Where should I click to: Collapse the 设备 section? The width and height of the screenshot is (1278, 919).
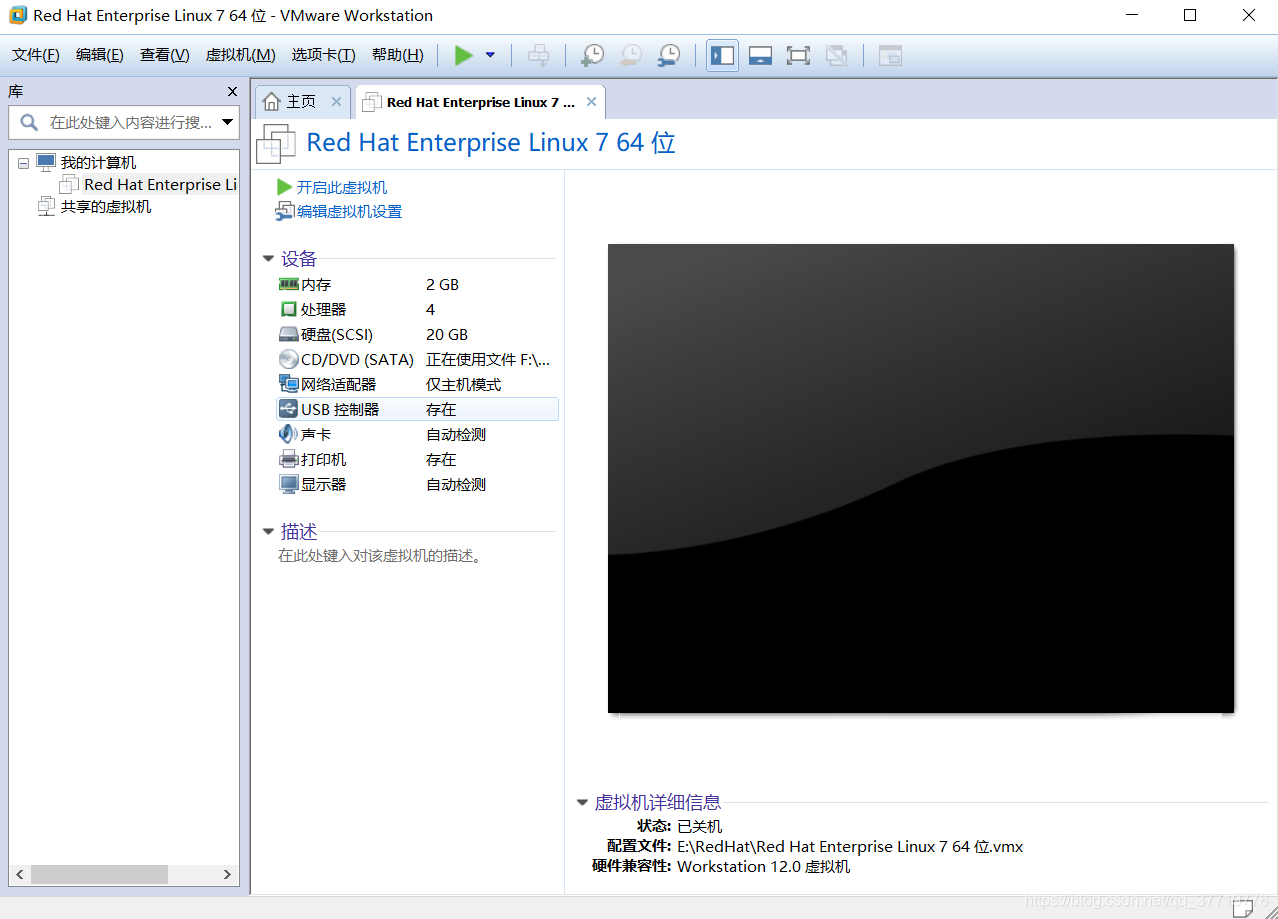tap(268, 259)
